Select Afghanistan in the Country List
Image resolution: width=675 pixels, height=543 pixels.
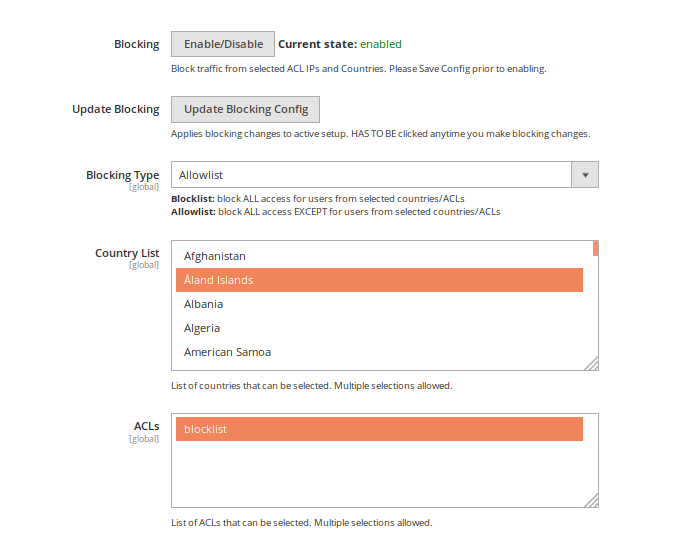point(215,256)
